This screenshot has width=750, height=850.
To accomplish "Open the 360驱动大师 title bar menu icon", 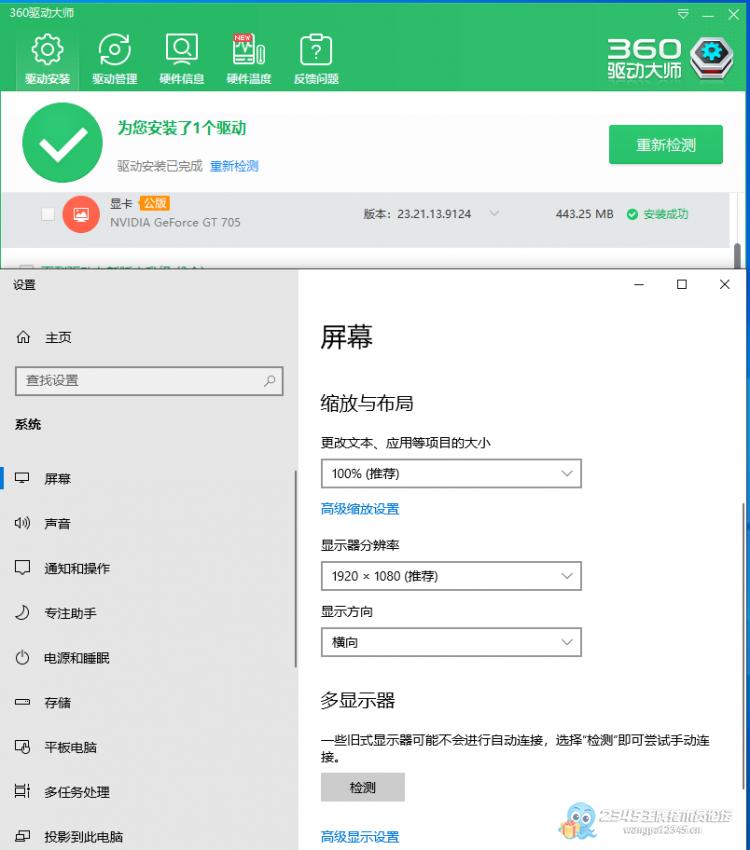I will click(x=683, y=14).
